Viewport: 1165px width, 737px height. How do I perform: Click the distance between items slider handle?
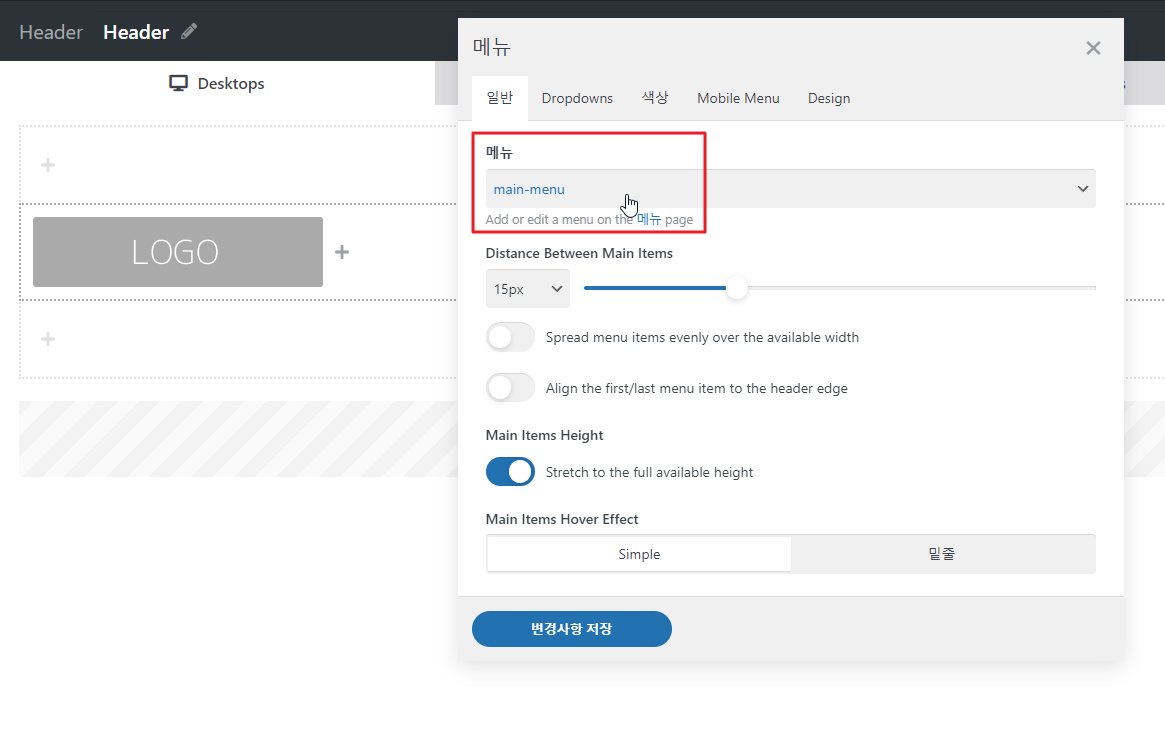(x=736, y=288)
